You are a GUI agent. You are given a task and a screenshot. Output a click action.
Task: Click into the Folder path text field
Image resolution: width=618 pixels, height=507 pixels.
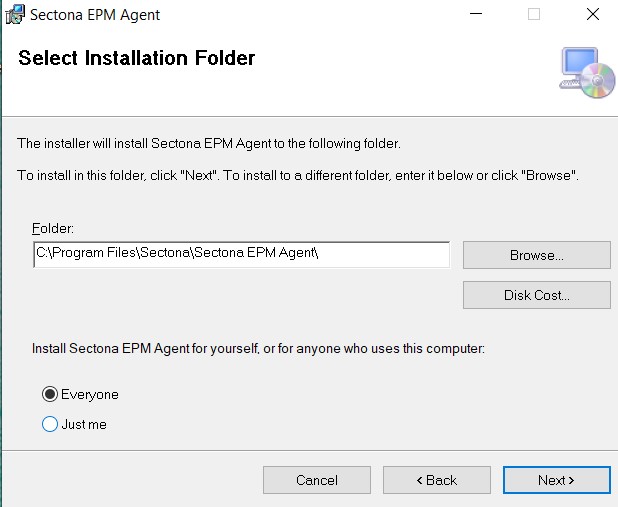pos(240,255)
